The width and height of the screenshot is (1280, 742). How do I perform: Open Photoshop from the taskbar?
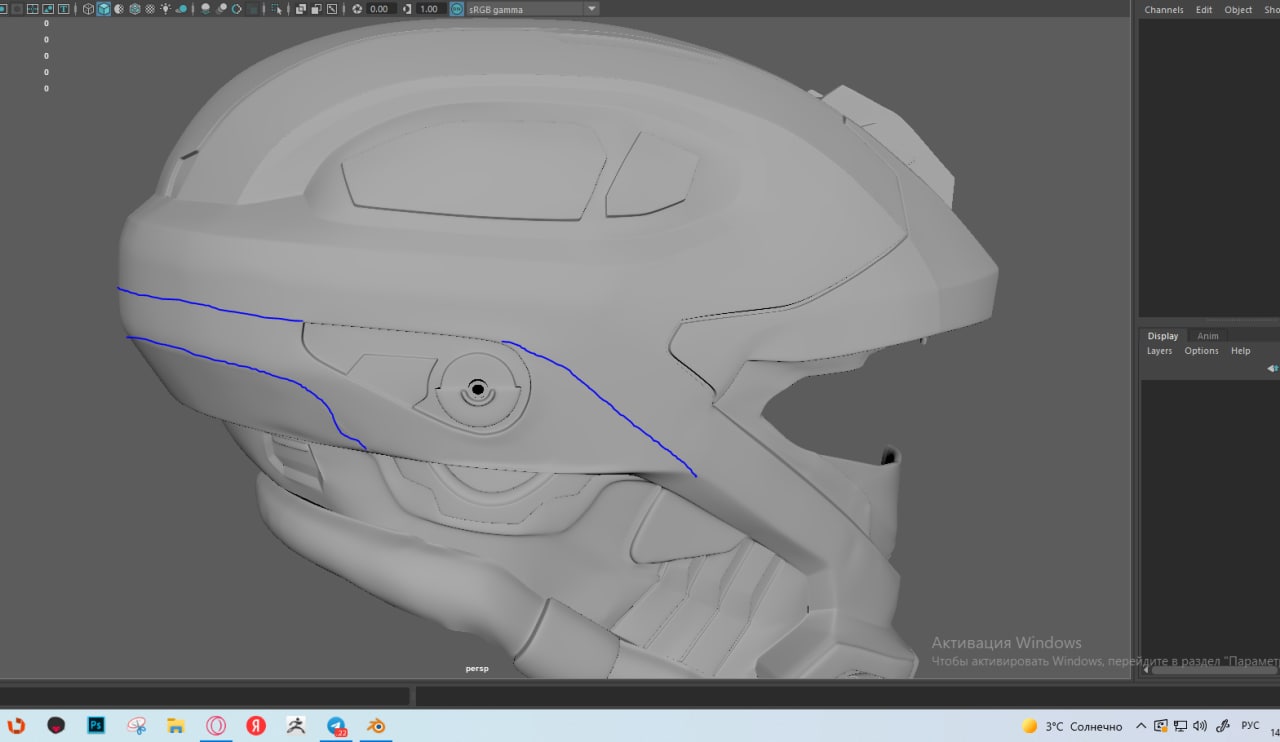tap(96, 726)
